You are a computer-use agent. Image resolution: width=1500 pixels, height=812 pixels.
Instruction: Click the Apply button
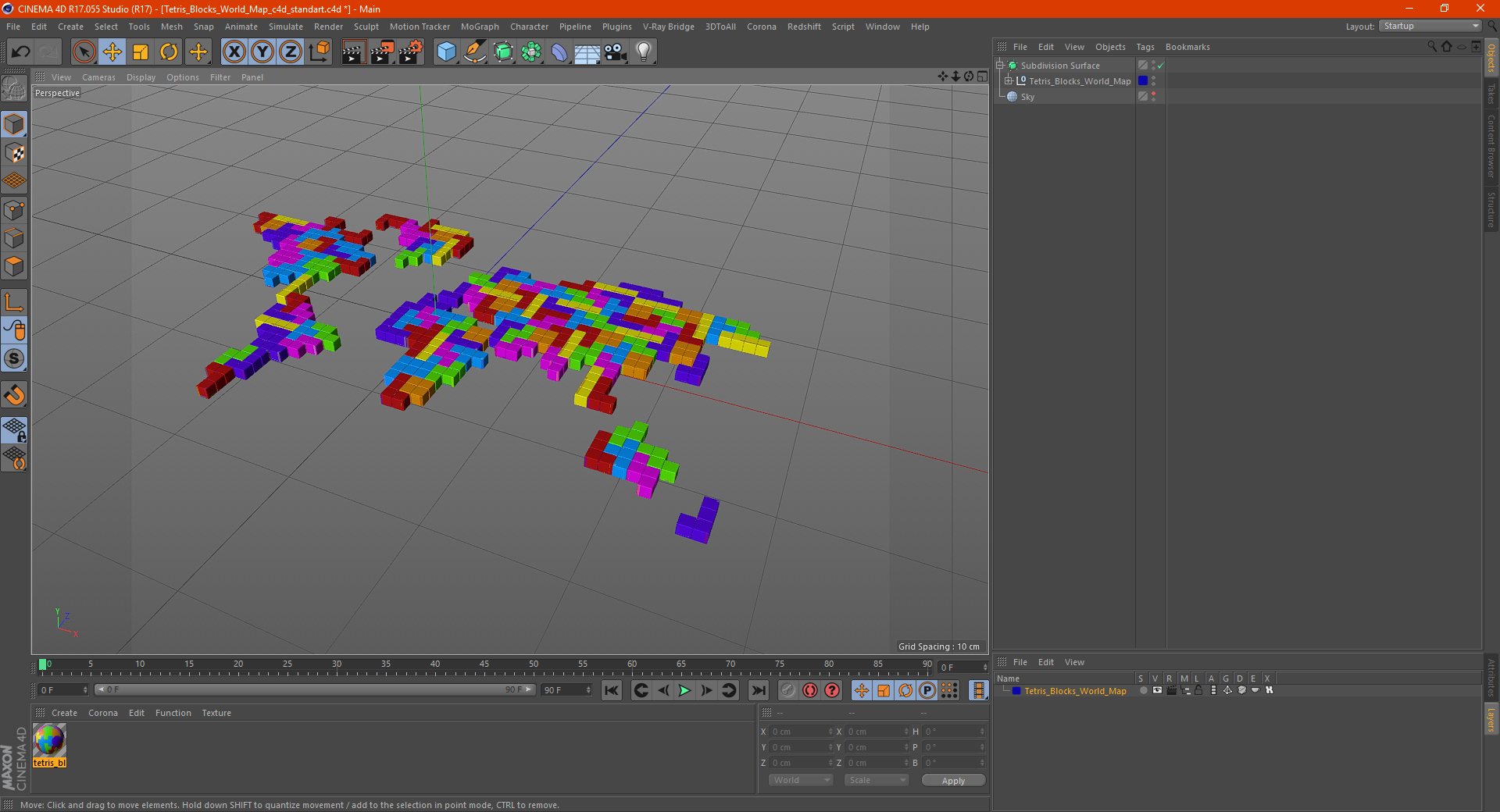(953, 780)
